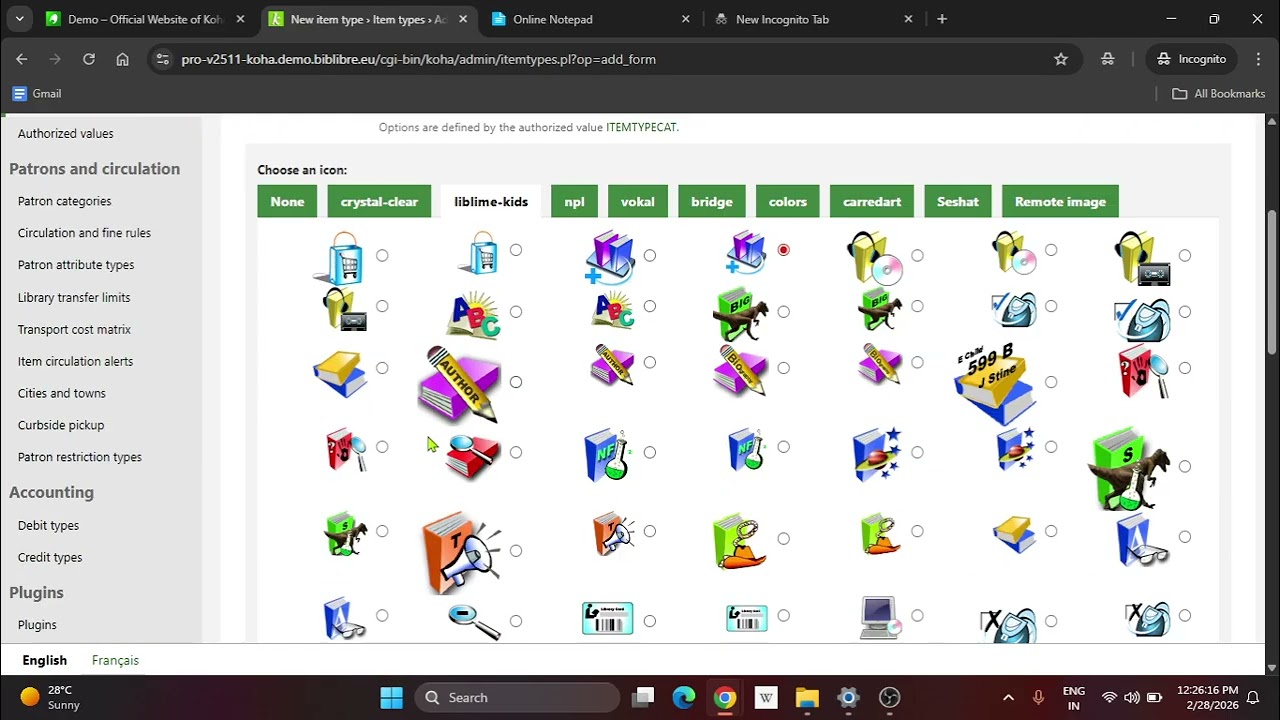
Task: Go to Circulation and fine rules
Action: pos(84,233)
